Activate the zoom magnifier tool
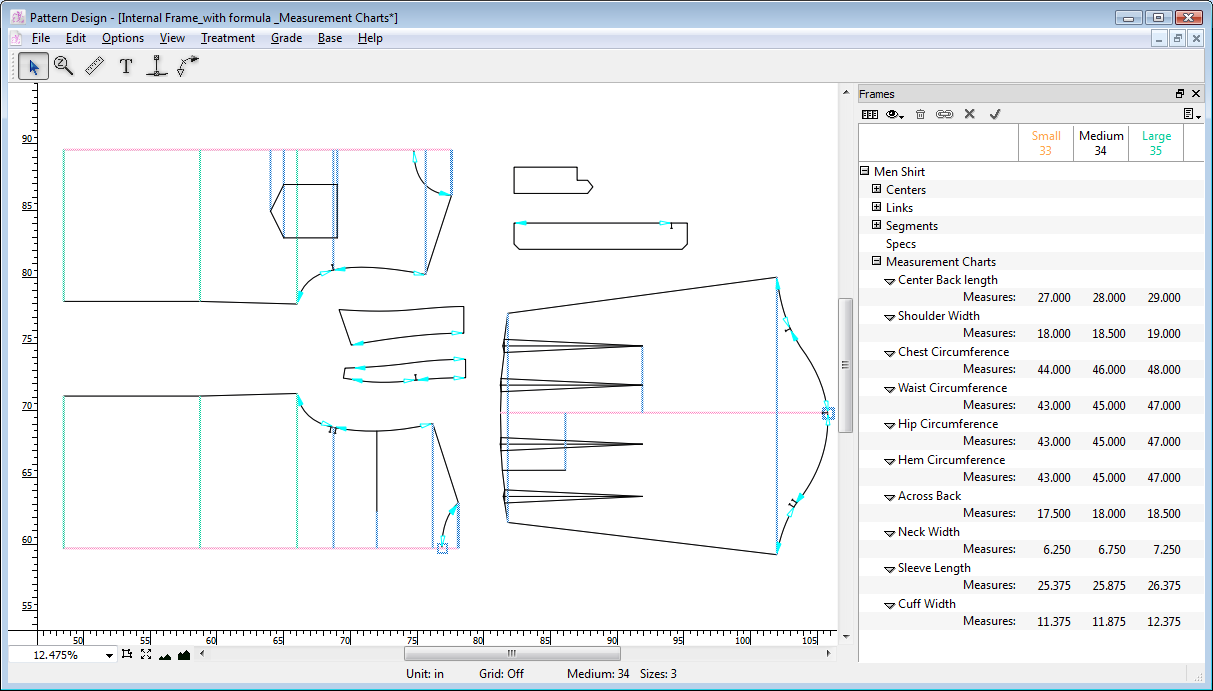 point(63,66)
